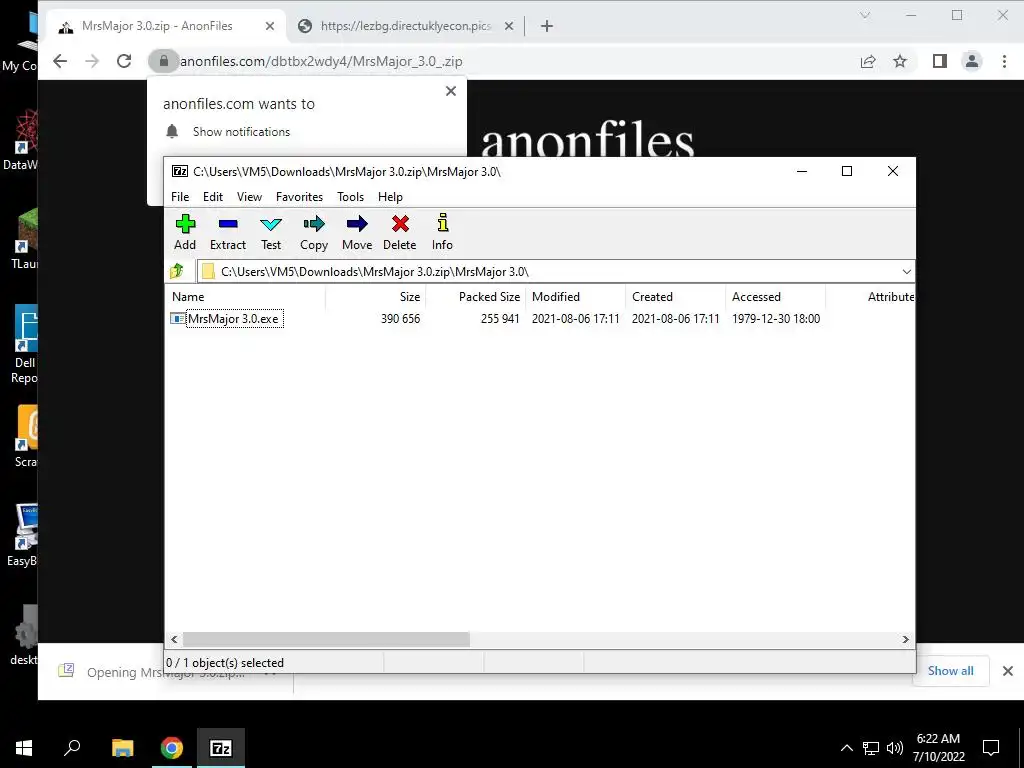Close the AnonFiles tab
This screenshot has width=1024, height=768.
(270, 26)
